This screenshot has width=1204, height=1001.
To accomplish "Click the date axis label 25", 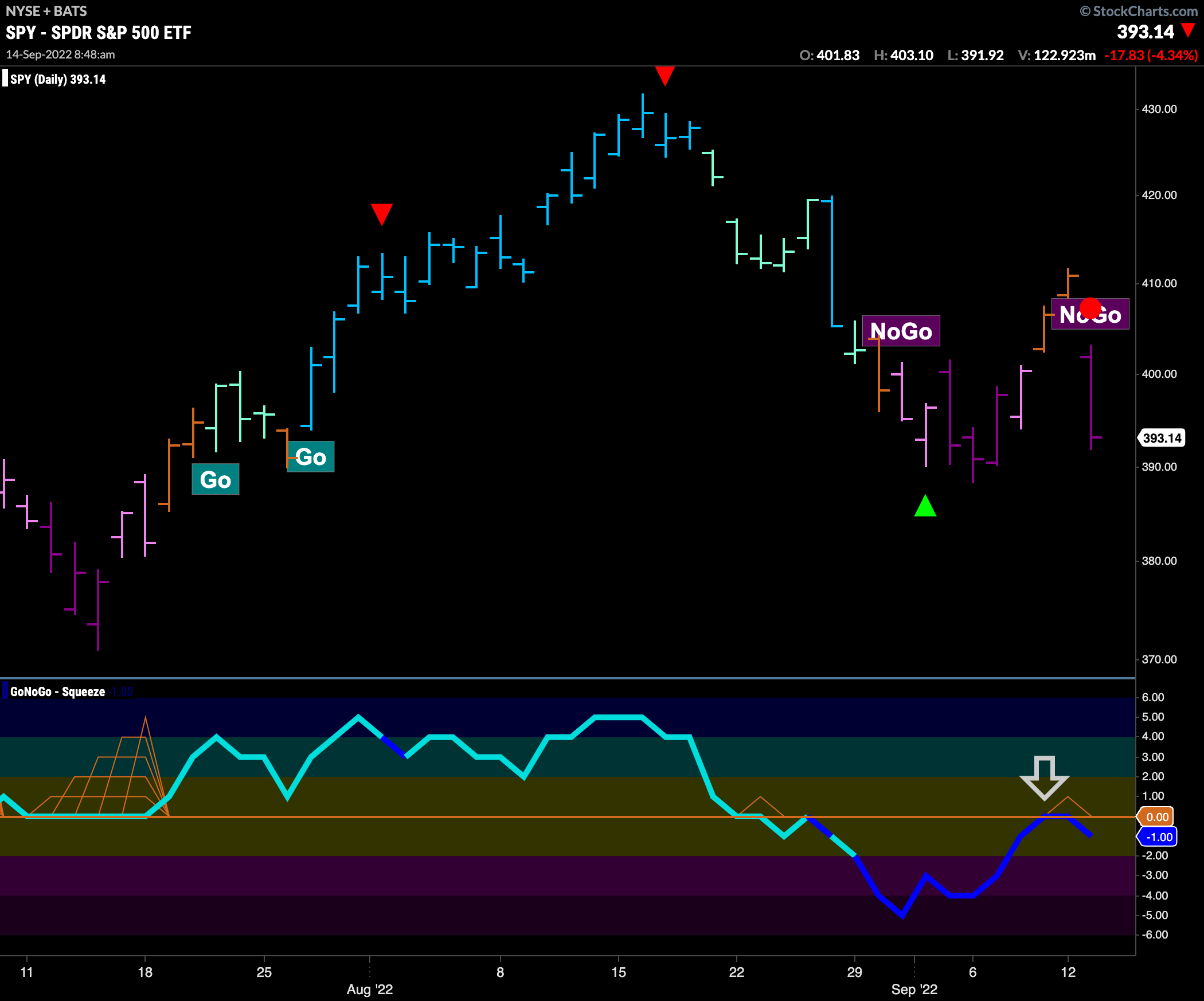I will [264, 972].
